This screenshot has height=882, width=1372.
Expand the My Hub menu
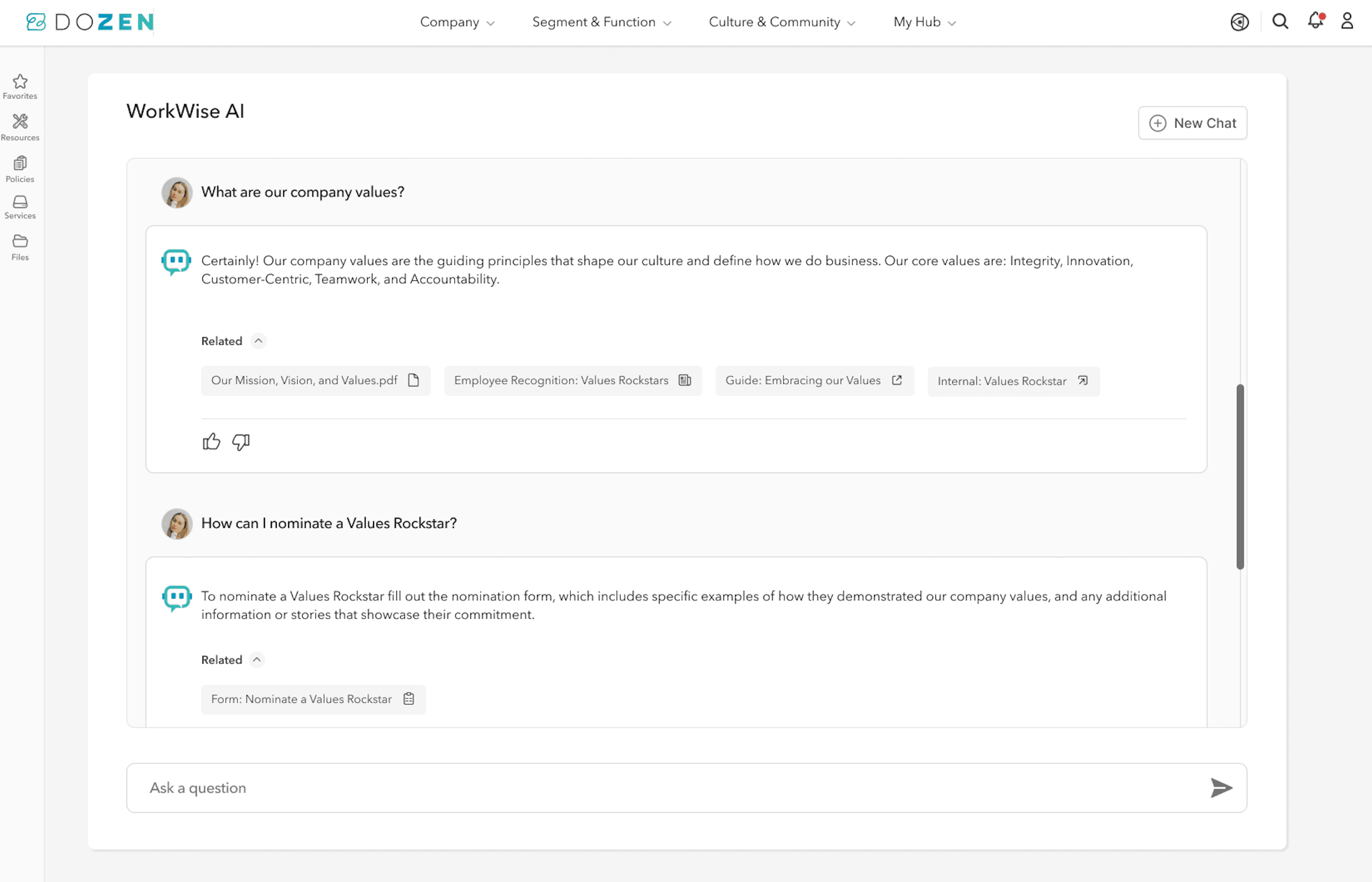tap(925, 22)
